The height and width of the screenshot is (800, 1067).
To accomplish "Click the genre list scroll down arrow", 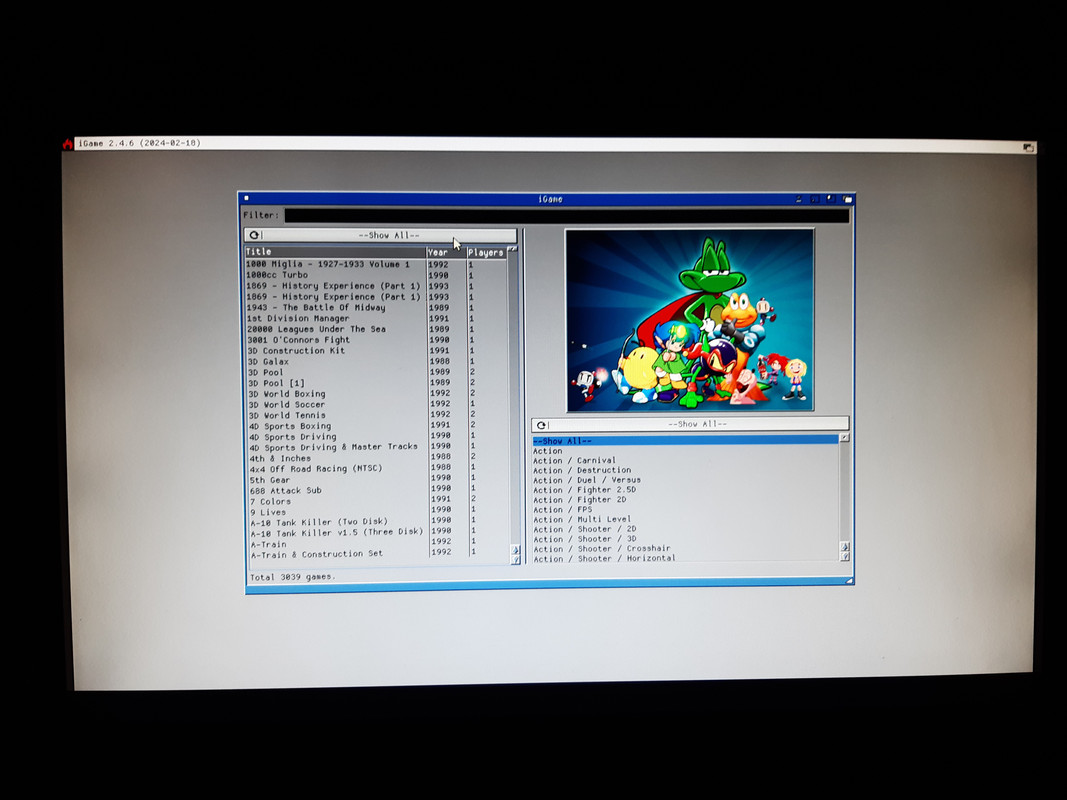I will [844, 556].
